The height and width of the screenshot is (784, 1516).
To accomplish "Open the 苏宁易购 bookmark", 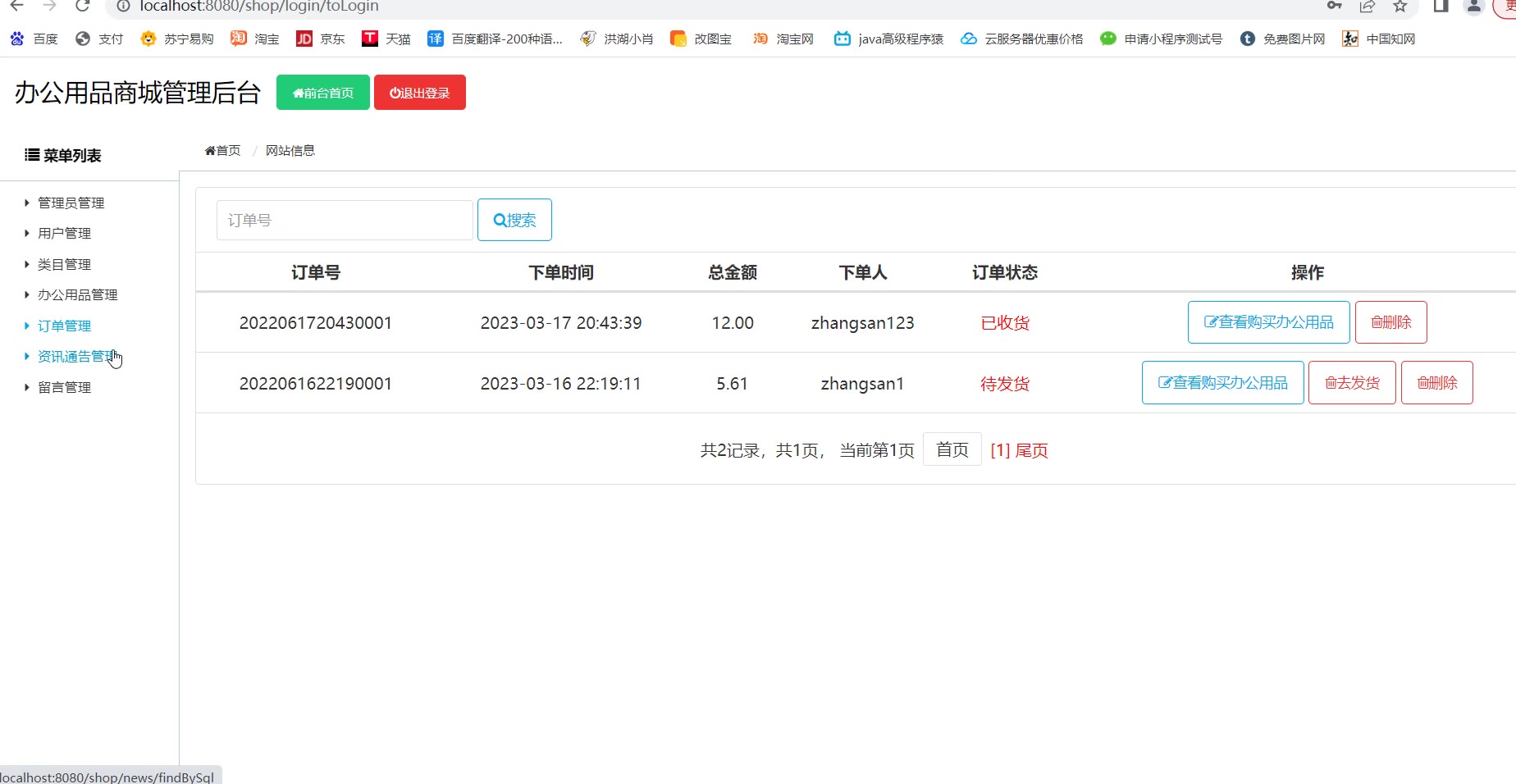I will [176, 39].
